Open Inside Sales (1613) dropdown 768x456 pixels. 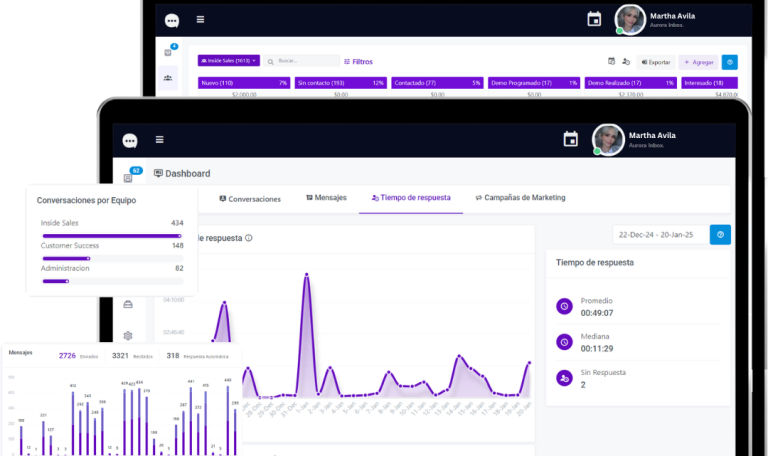coord(229,61)
